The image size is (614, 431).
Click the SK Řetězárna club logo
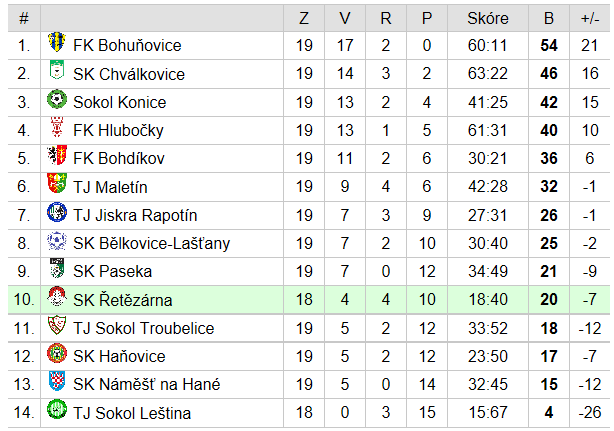pyautogui.click(x=57, y=297)
